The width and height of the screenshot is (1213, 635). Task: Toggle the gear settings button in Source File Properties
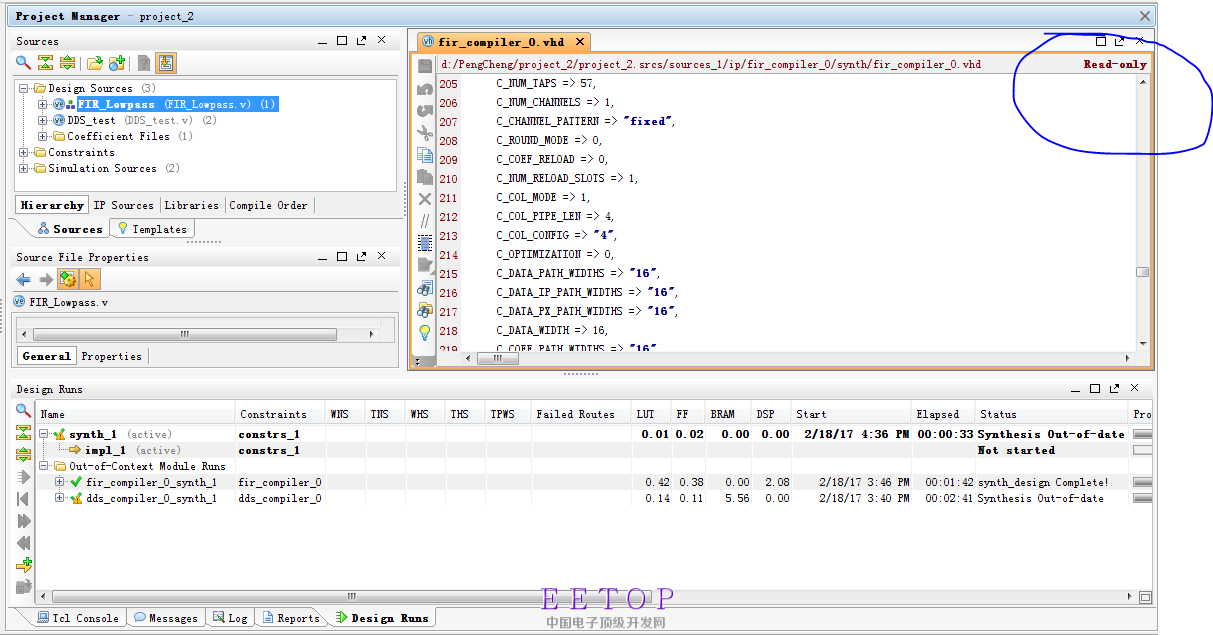click(x=68, y=280)
